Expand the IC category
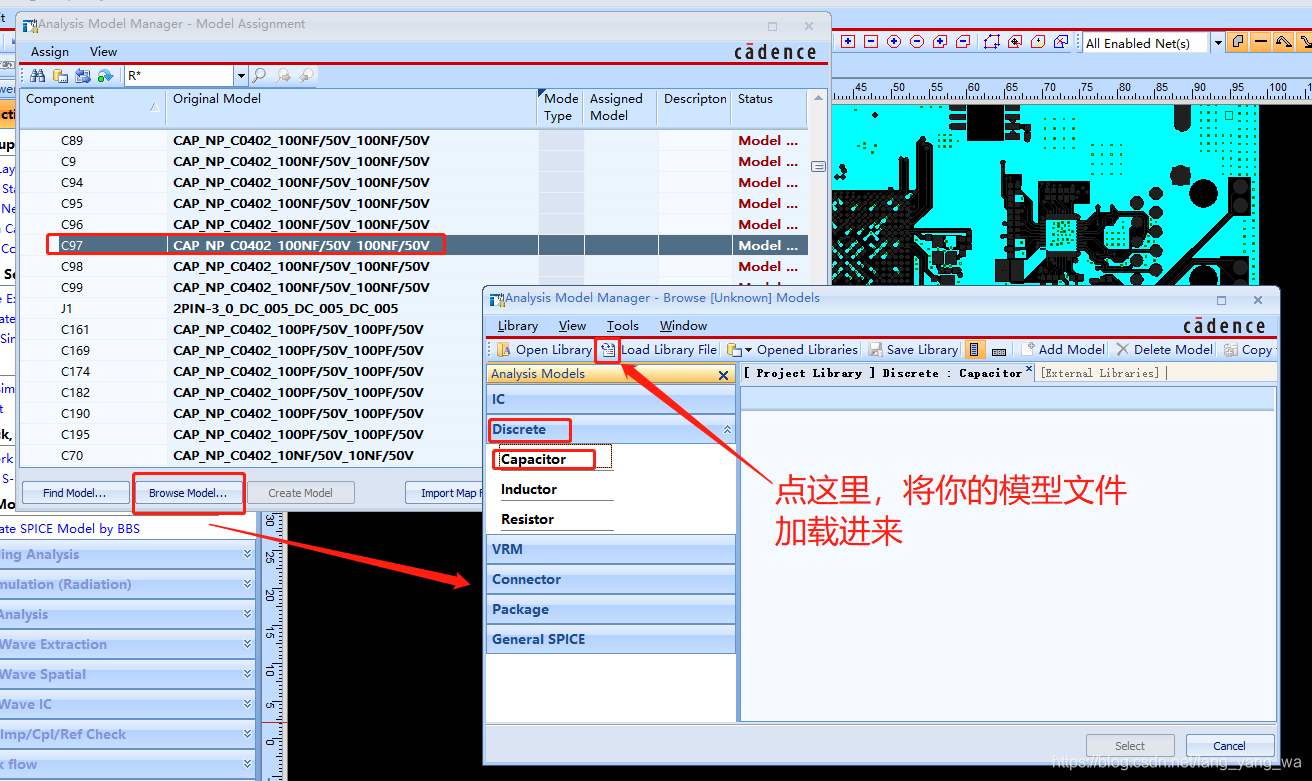The image size is (1312, 781). [x=611, y=400]
